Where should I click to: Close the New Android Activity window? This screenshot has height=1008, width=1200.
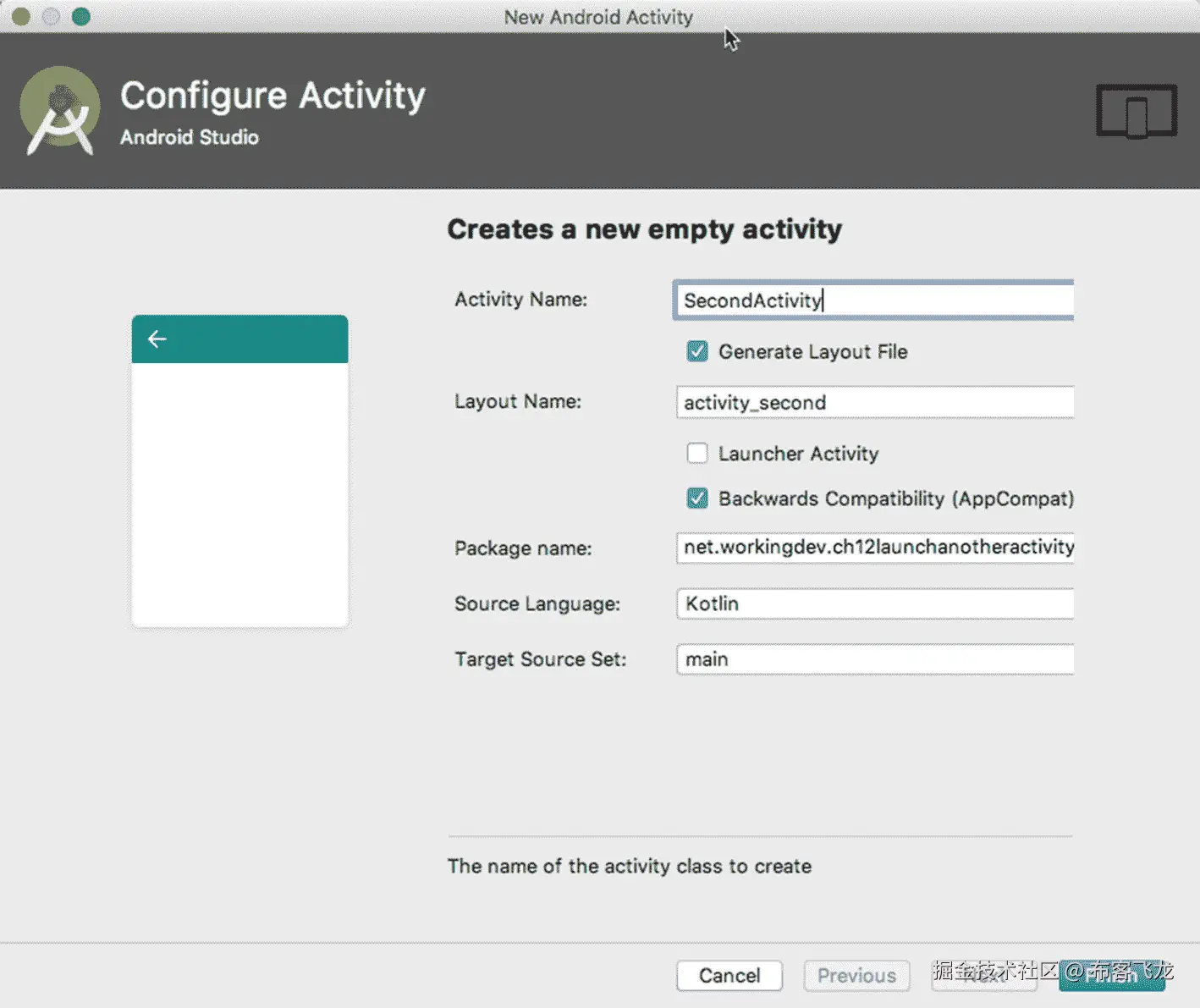(21, 16)
